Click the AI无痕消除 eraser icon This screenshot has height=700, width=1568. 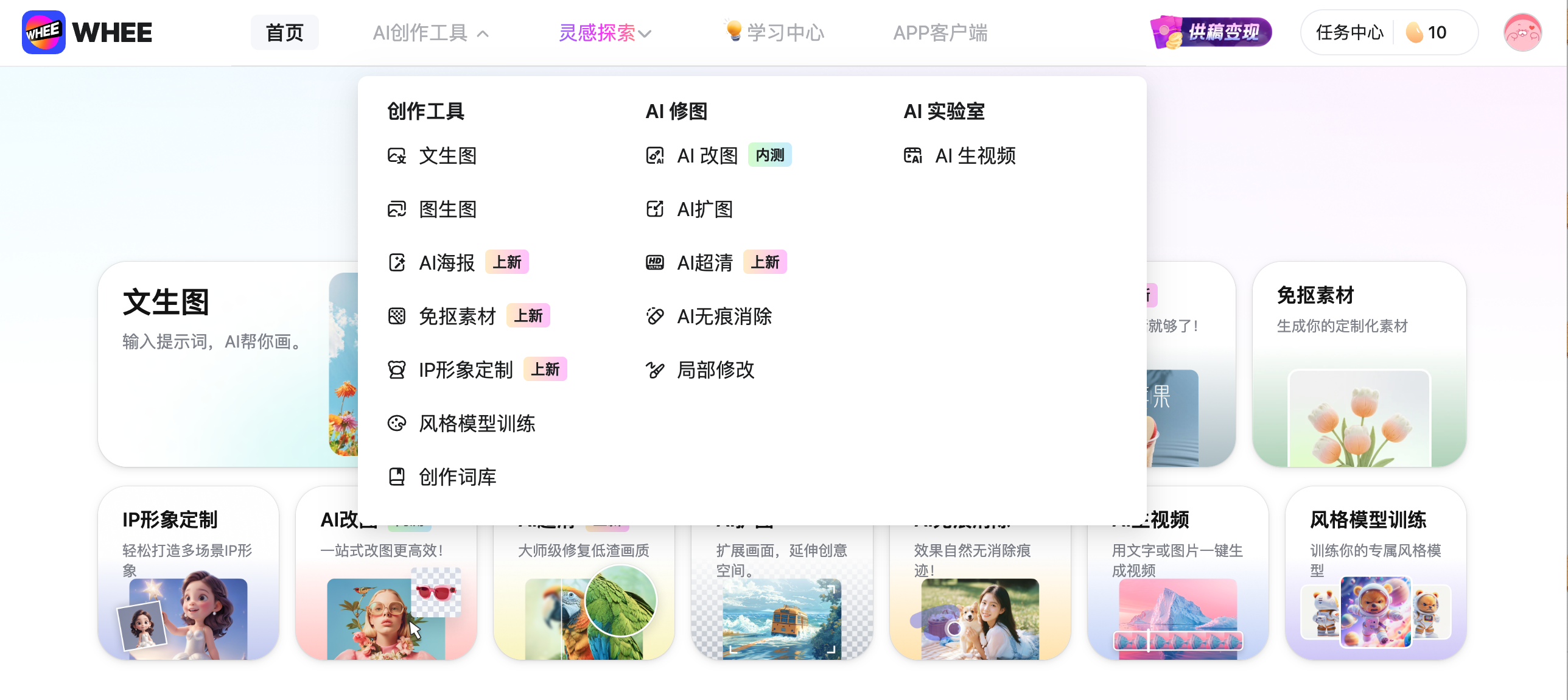[655, 317]
